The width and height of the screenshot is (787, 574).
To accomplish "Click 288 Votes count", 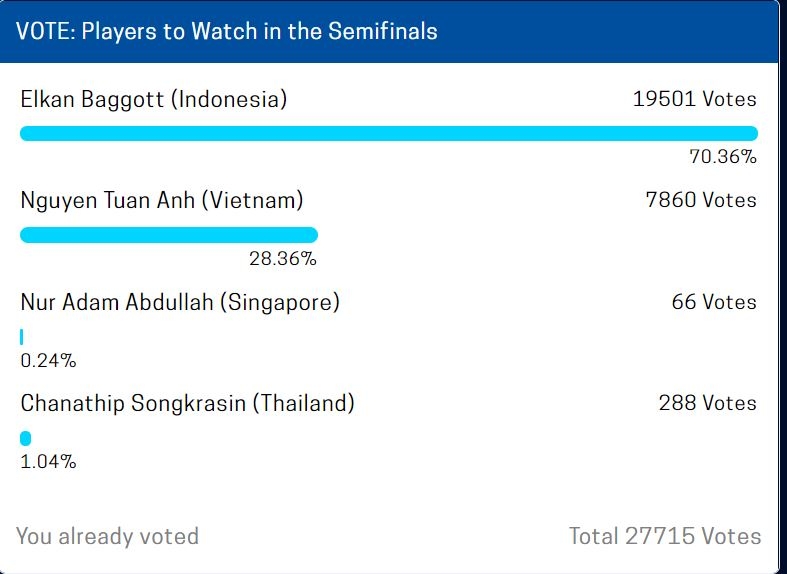I will [708, 403].
